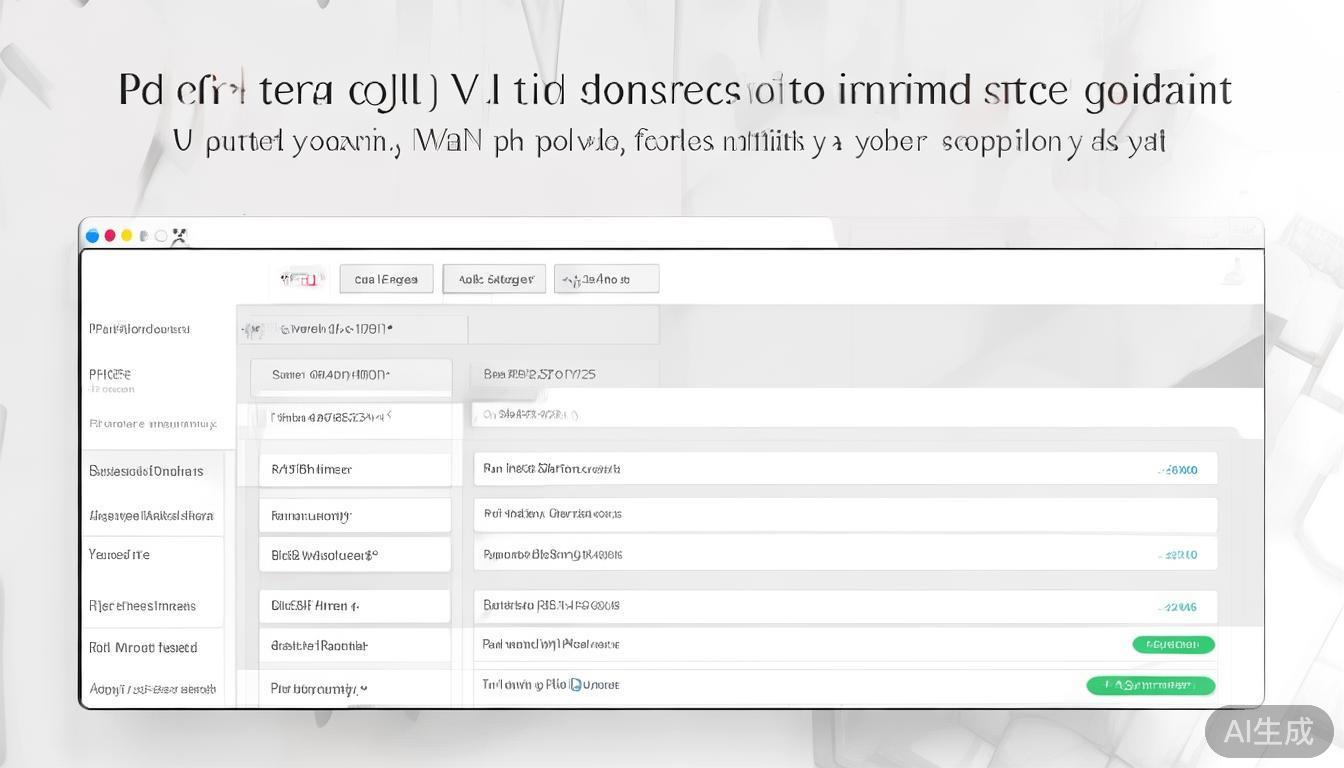Screen dimensions: 1344x768
Task: Expand the 'Sаmeт' field at top of middle column
Action: point(351,375)
